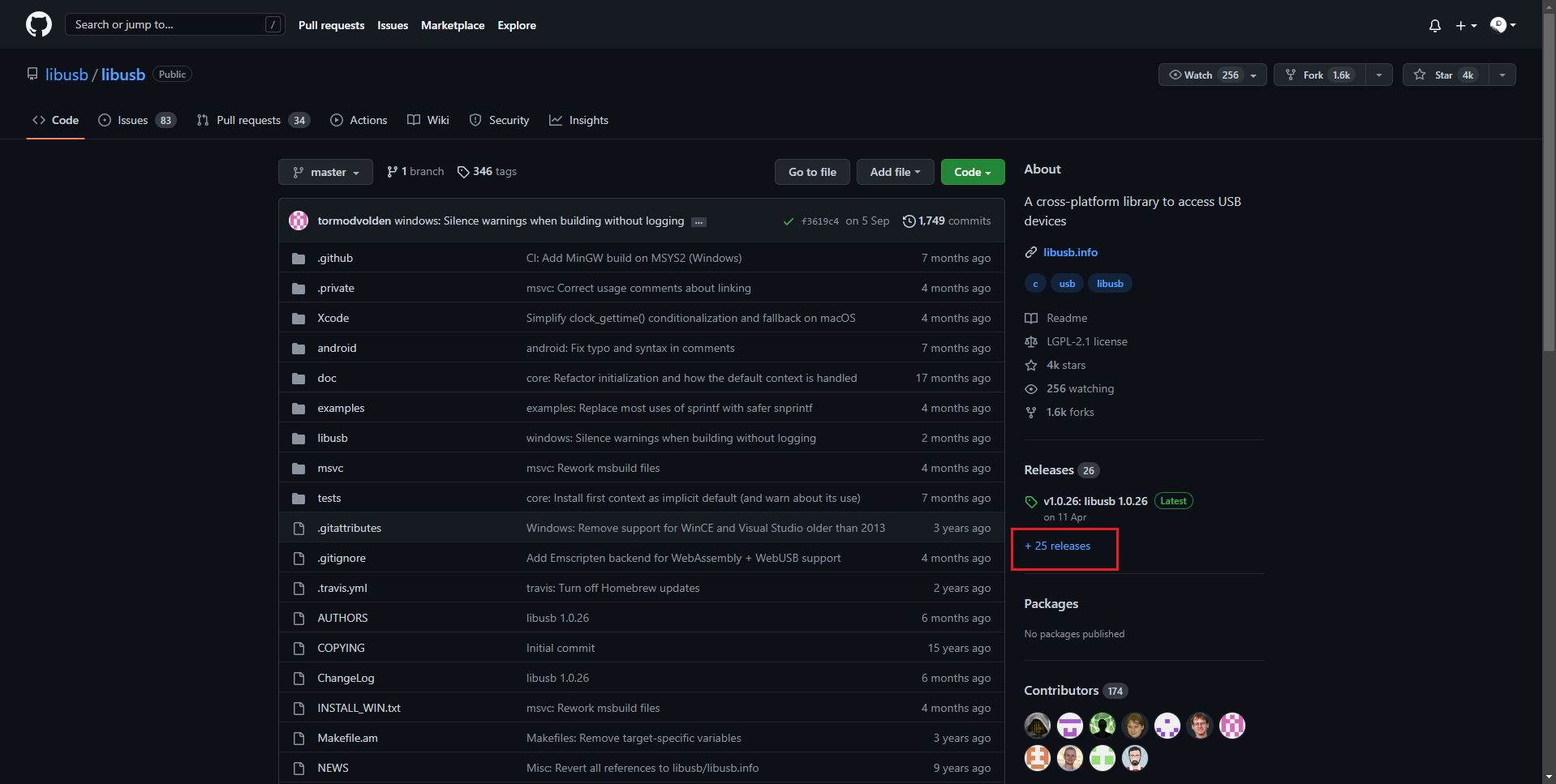Click the doc folder icon
Screen dimensions: 1556x784
[x=299, y=379]
